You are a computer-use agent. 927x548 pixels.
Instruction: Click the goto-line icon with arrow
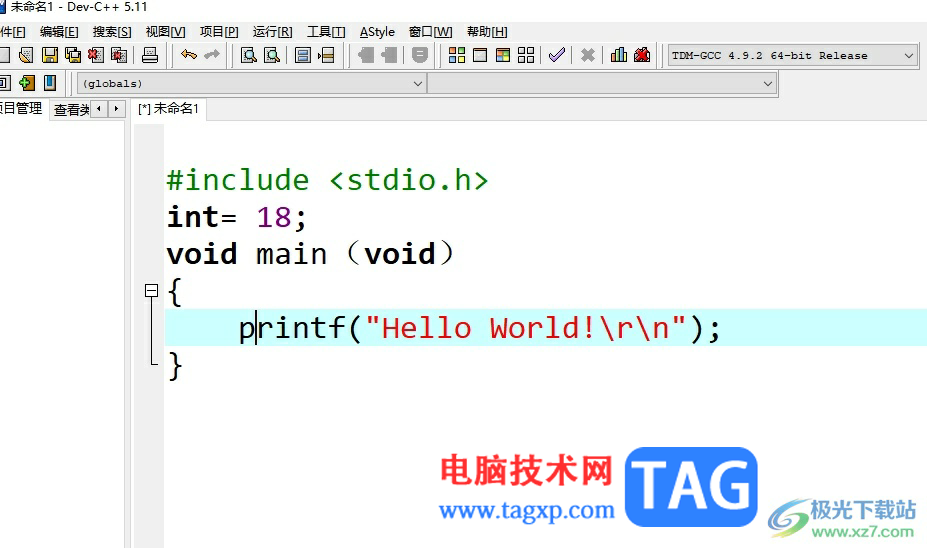[326, 56]
